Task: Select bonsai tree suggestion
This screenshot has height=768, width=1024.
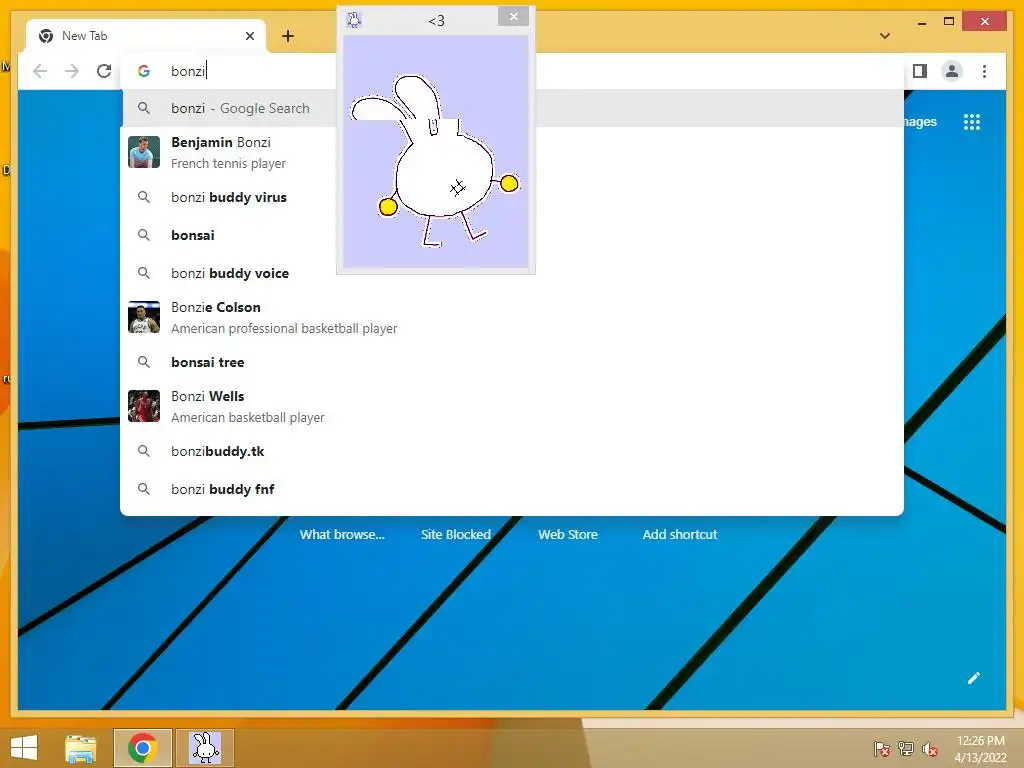Action: pos(512,362)
